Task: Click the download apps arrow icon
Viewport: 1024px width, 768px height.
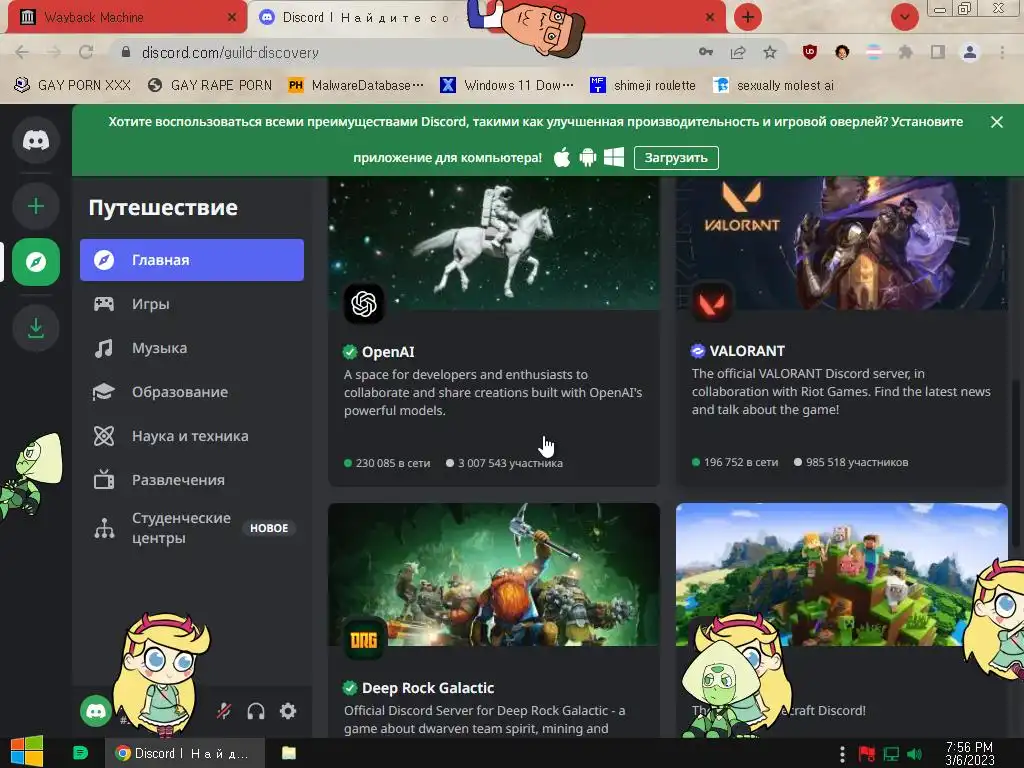Action: [36, 328]
